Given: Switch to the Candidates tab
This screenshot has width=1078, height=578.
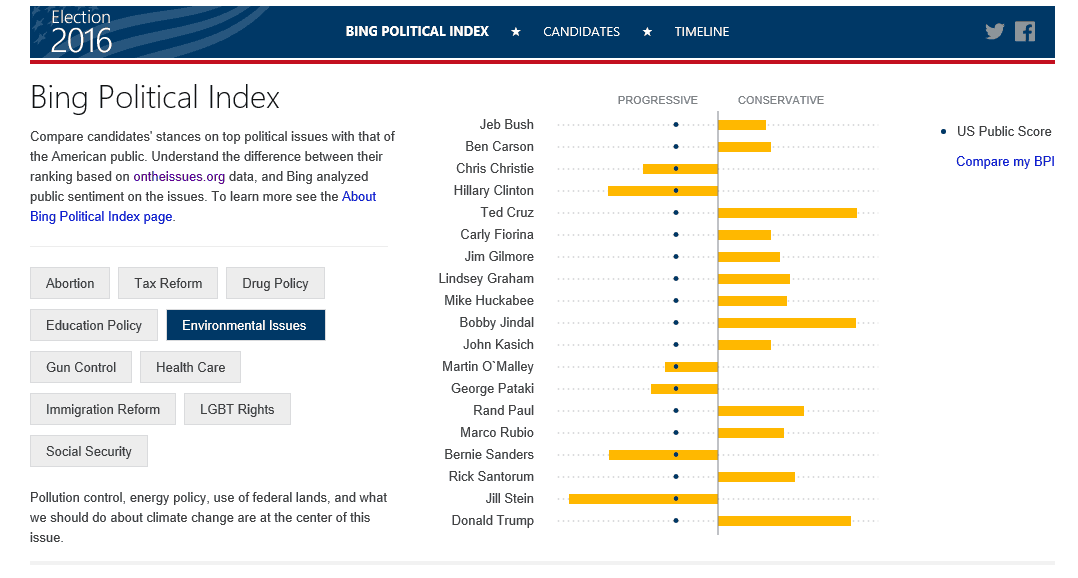Looking at the screenshot, I should coord(581,31).
